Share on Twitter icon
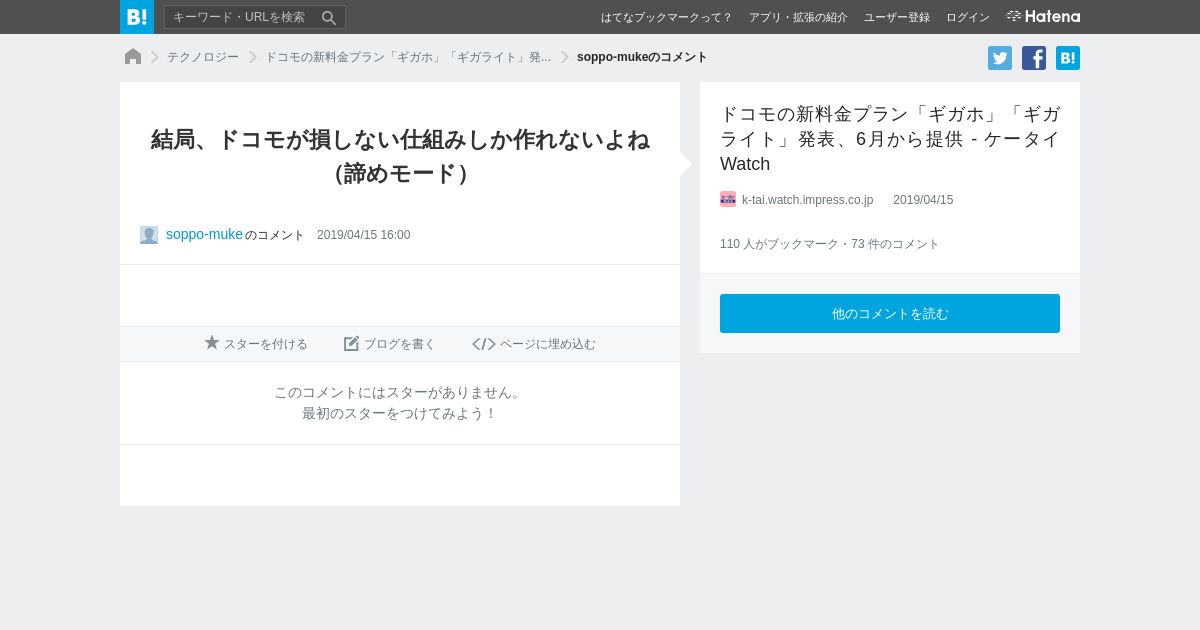Screen dimensions: 1200x630 pyautogui.click(x=1000, y=58)
